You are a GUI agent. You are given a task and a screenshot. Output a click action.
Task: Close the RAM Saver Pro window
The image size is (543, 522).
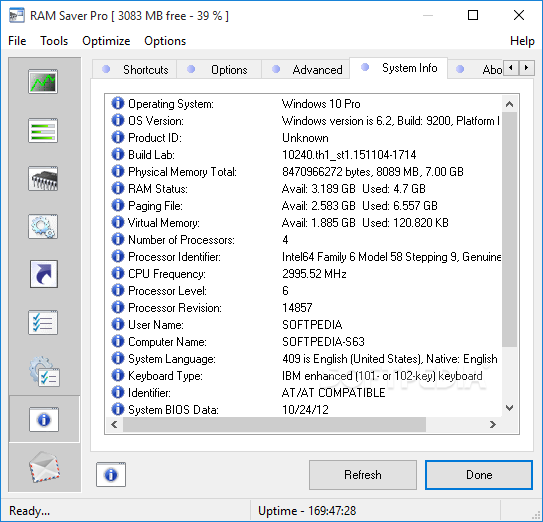tap(519, 15)
